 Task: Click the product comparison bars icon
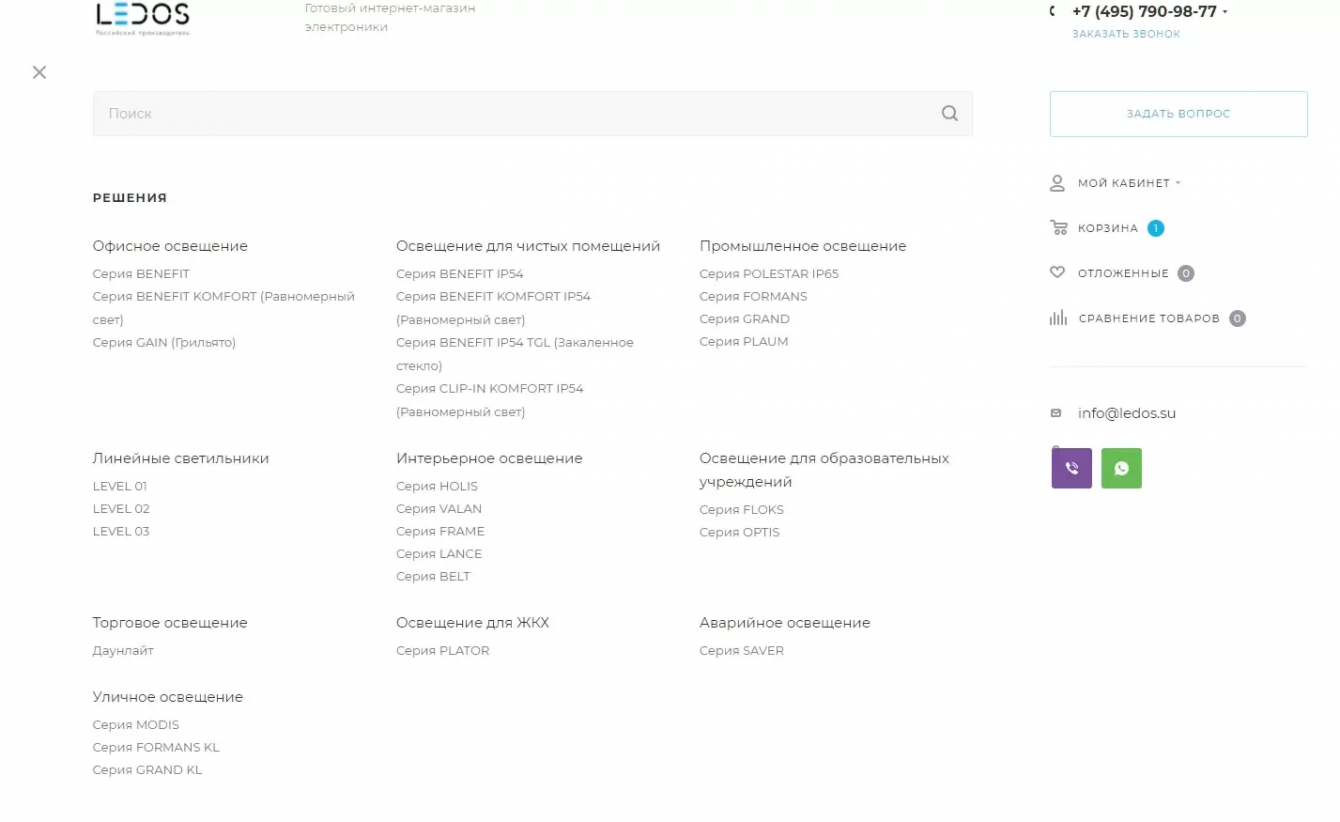[x=1058, y=319]
